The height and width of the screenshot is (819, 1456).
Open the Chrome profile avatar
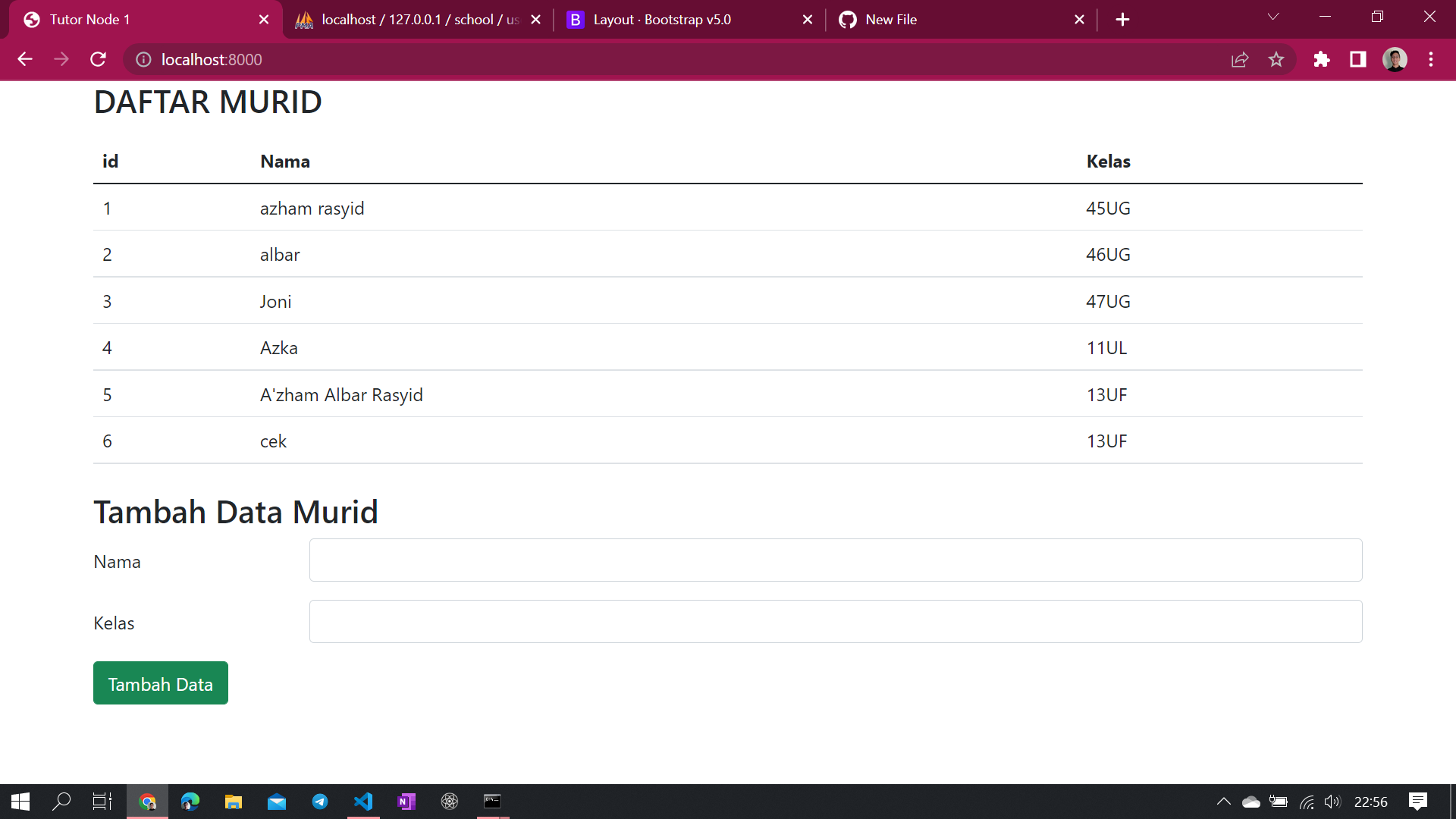[x=1395, y=59]
